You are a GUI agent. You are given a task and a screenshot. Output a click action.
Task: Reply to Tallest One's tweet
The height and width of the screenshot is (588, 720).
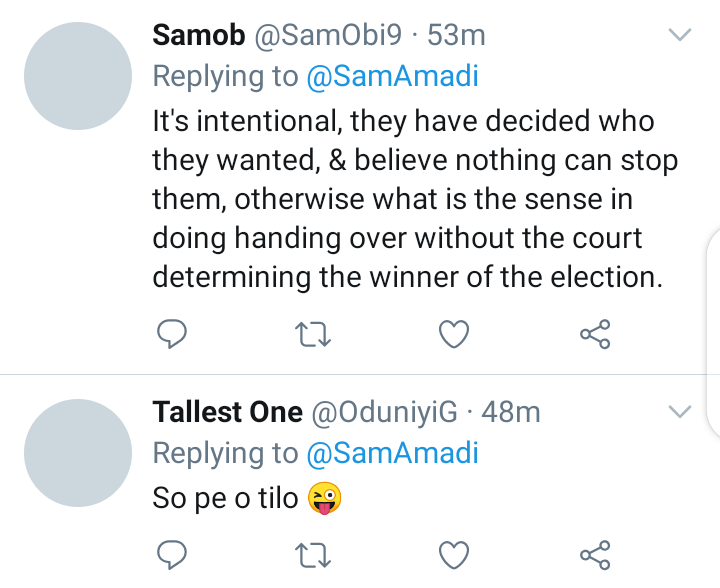(x=172, y=555)
